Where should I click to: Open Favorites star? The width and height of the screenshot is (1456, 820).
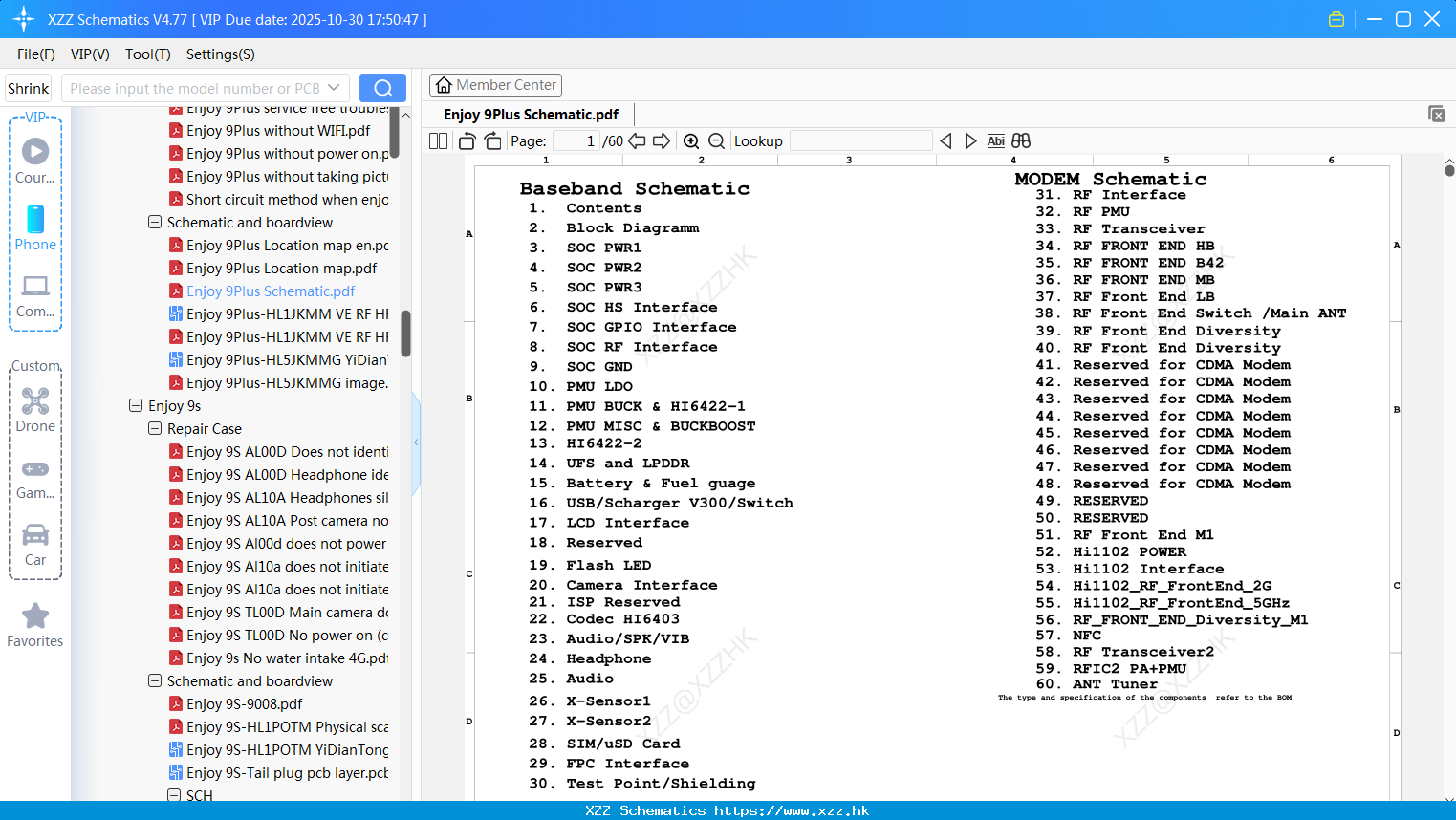tap(35, 625)
